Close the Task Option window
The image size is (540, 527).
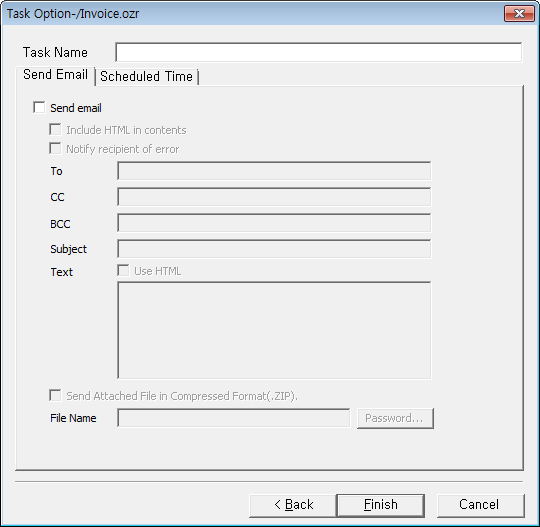[519, 14]
